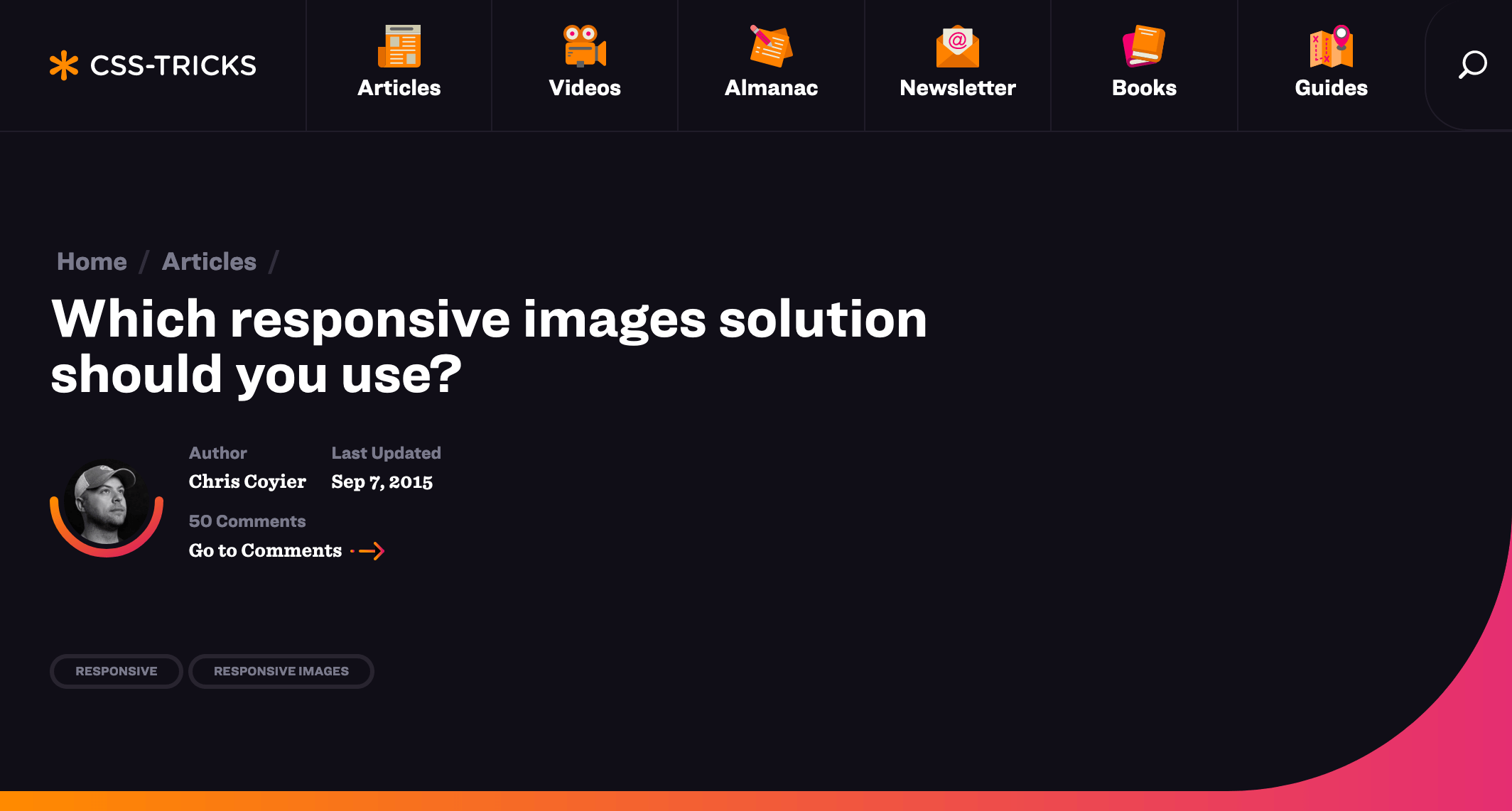1512x811 pixels.
Task: Click the orange asterisk CSS-Tricks logo icon
Action: (x=63, y=65)
